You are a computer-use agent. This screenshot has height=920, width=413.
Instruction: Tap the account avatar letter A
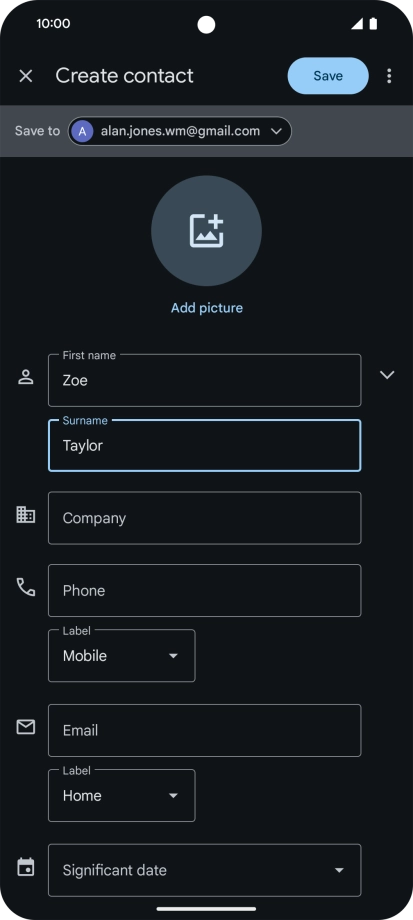pos(82,131)
